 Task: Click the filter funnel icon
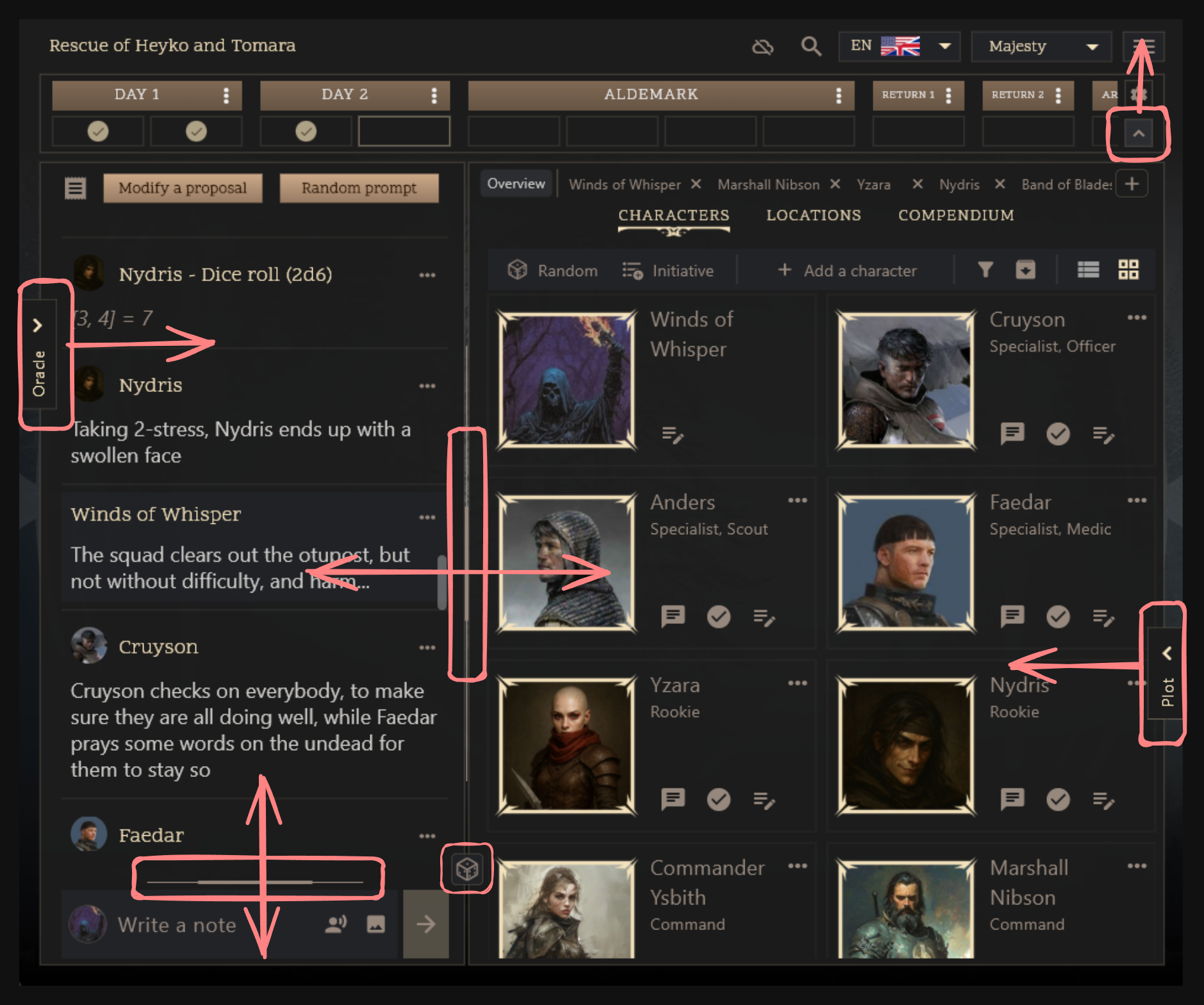click(985, 270)
